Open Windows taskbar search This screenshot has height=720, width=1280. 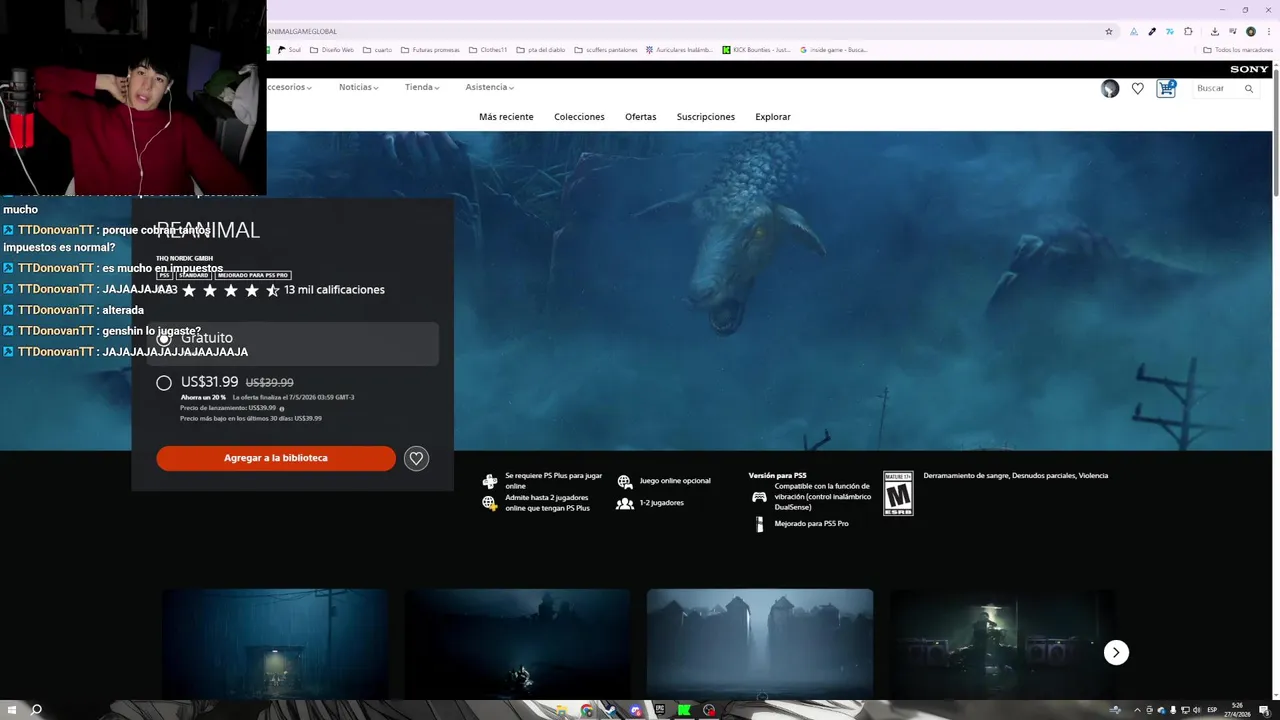pyautogui.click(x=37, y=710)
